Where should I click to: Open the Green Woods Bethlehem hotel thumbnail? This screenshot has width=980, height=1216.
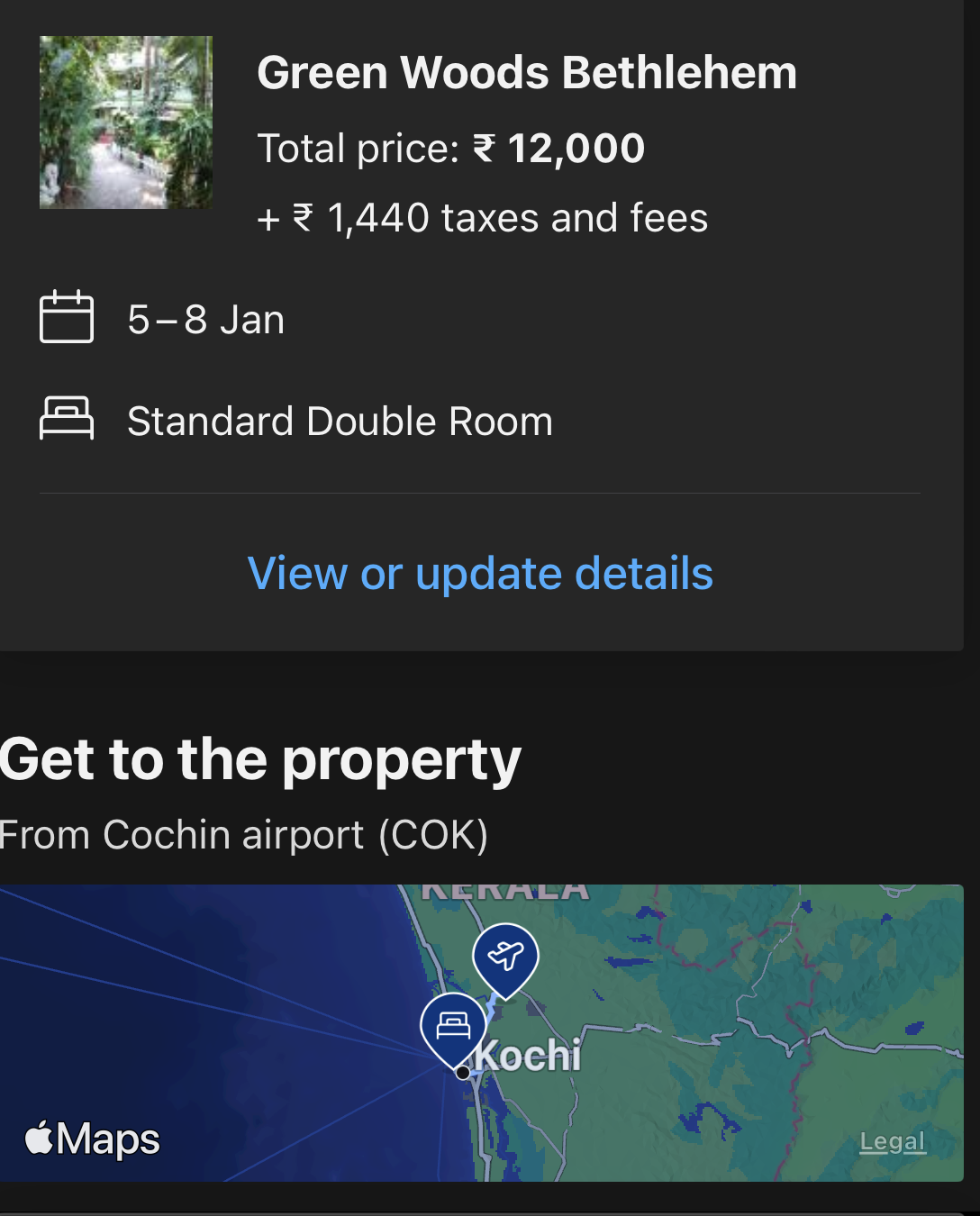126,123
